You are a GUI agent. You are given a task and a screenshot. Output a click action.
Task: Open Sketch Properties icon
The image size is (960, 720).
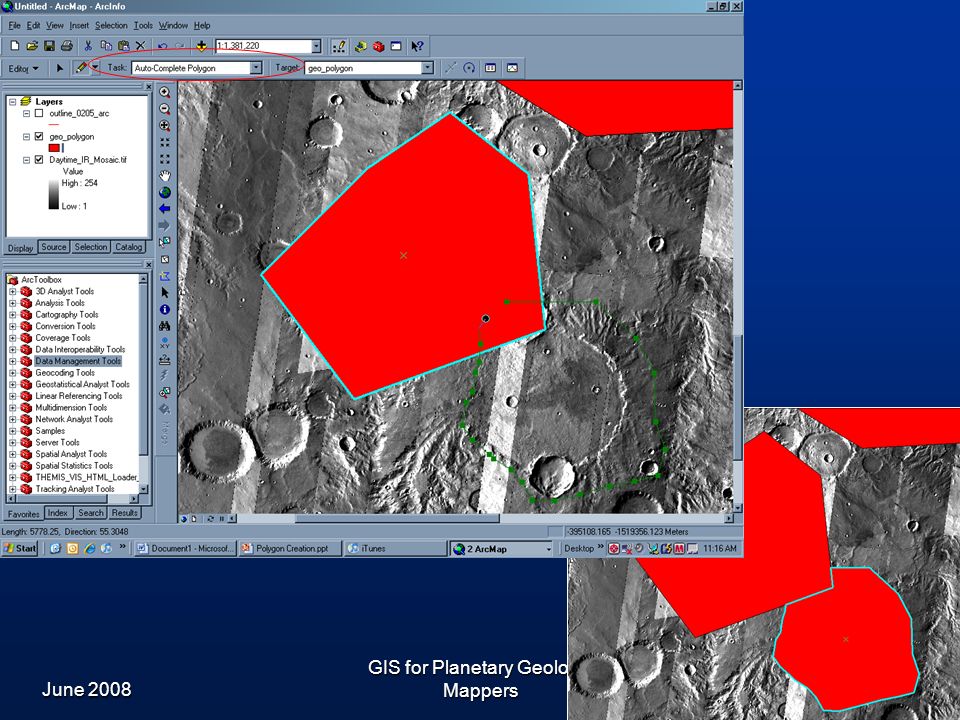pyautogui.click(x=512, y=68)
